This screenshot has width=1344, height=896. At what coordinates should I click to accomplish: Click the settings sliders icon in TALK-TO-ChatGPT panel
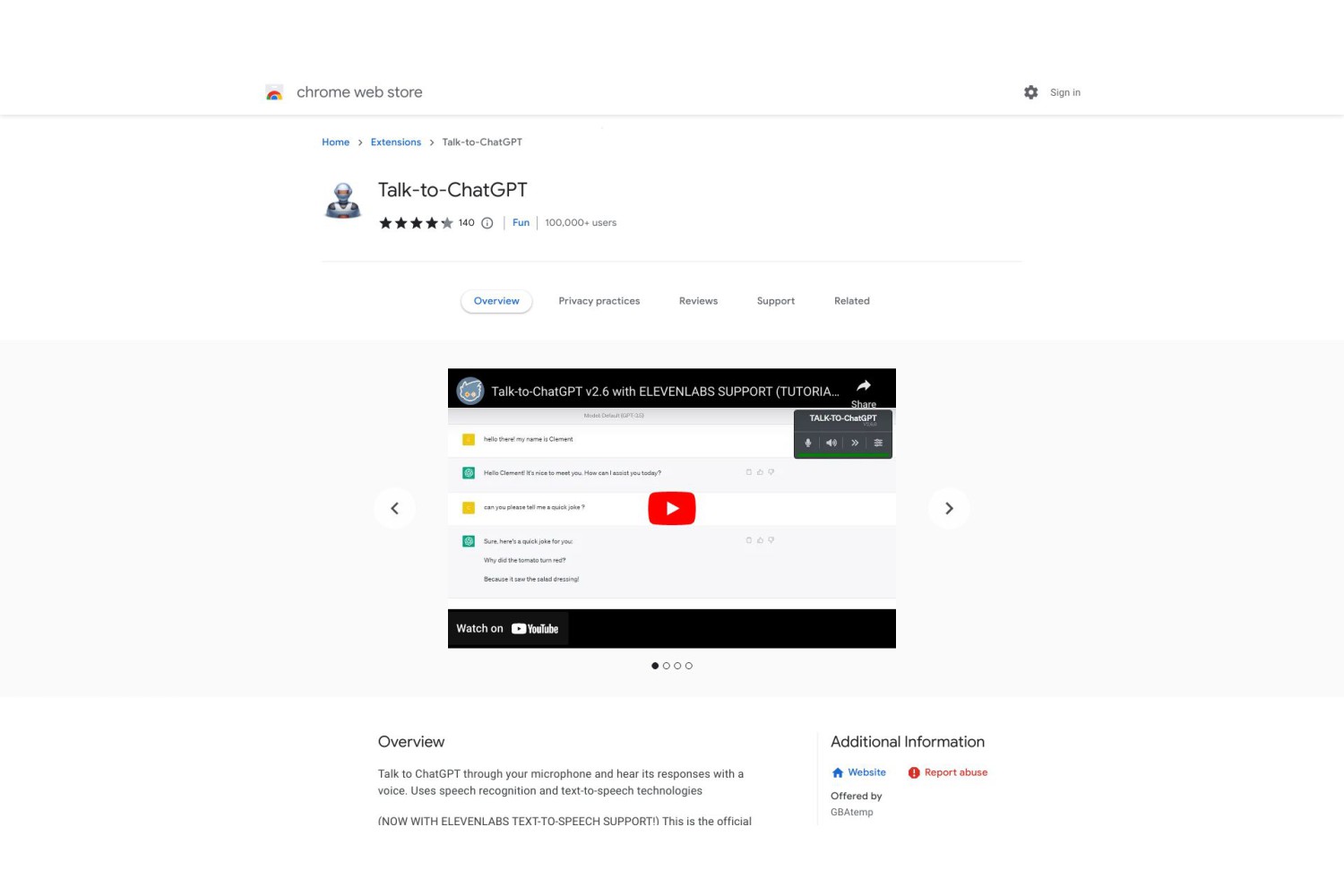(878, 443)
